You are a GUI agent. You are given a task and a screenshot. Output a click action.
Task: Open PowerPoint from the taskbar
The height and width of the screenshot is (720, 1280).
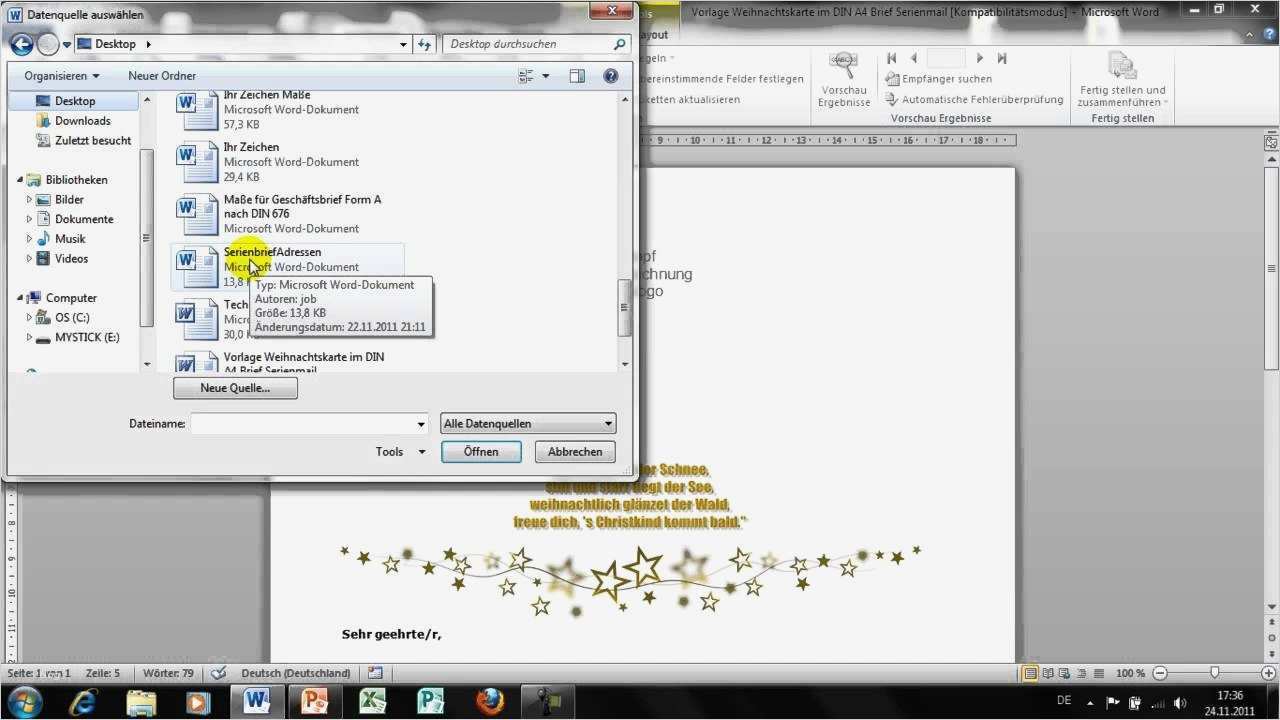pyautogui.click(x=315, y=701)
